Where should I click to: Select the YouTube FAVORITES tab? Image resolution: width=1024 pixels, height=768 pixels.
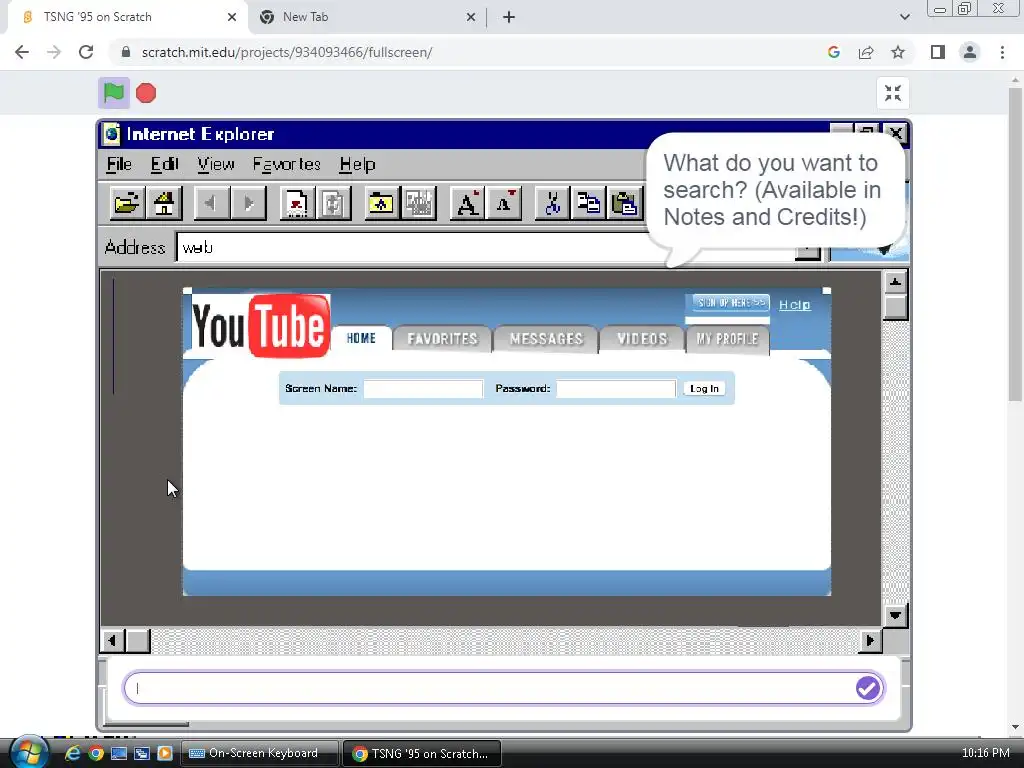[x=442, y=339]
